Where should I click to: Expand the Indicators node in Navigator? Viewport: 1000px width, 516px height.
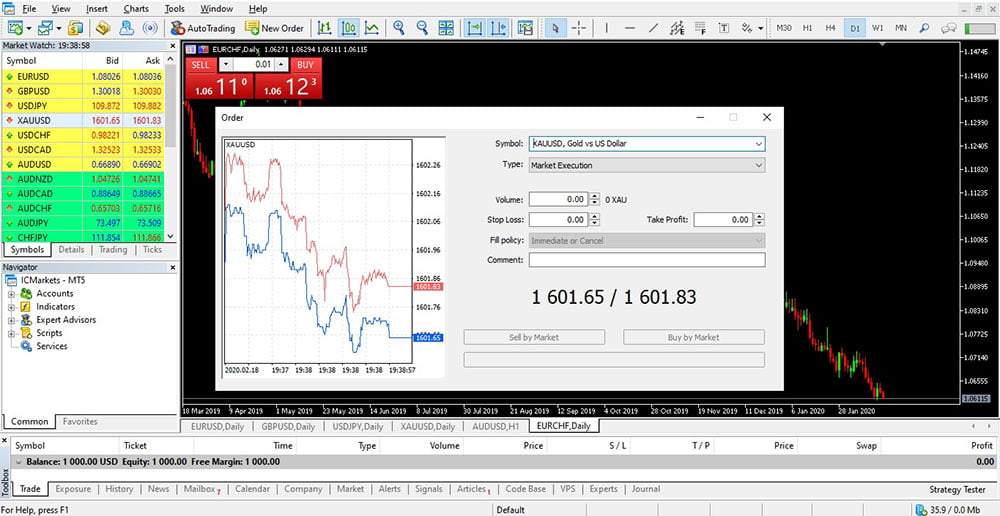point(11,307)
